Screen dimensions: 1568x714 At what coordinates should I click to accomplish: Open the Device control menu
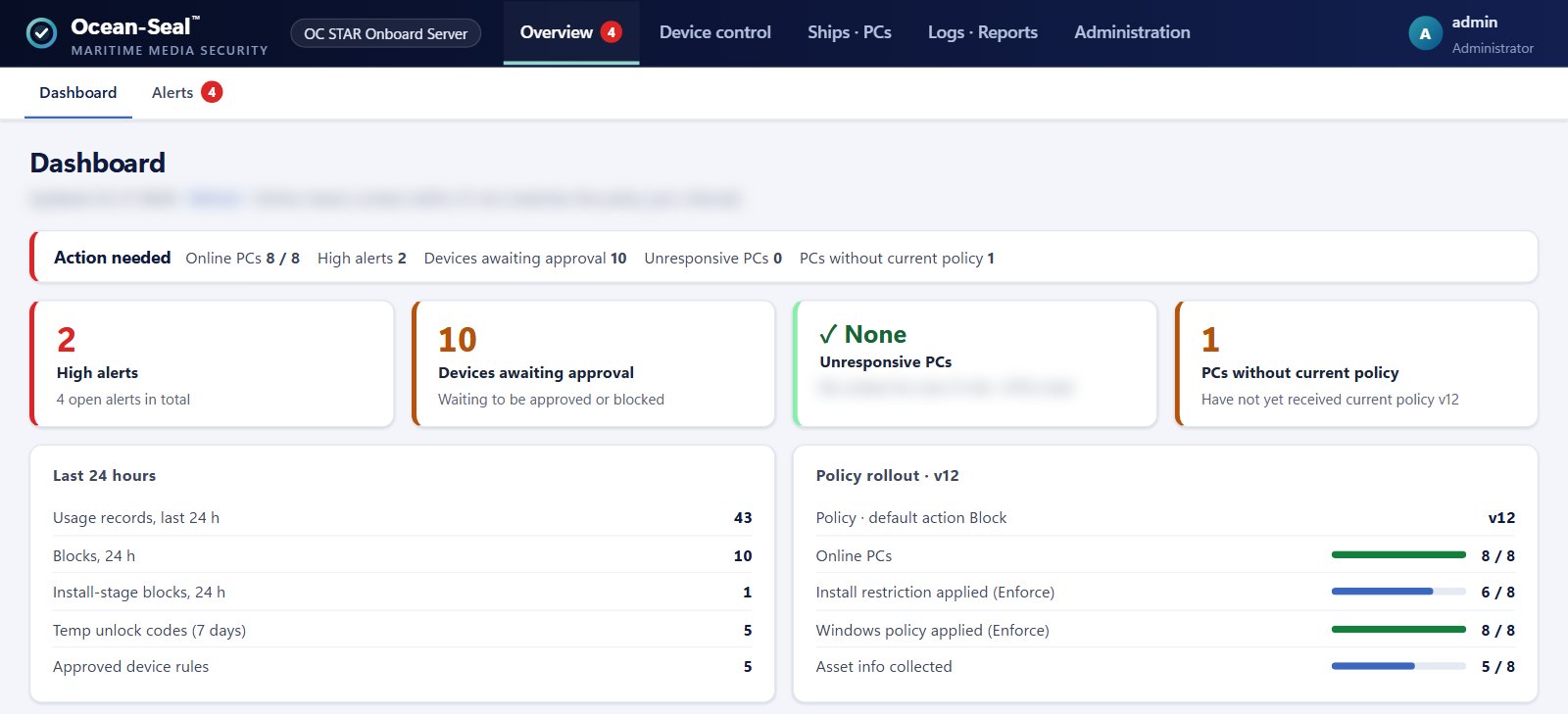[x=715, y=32]
